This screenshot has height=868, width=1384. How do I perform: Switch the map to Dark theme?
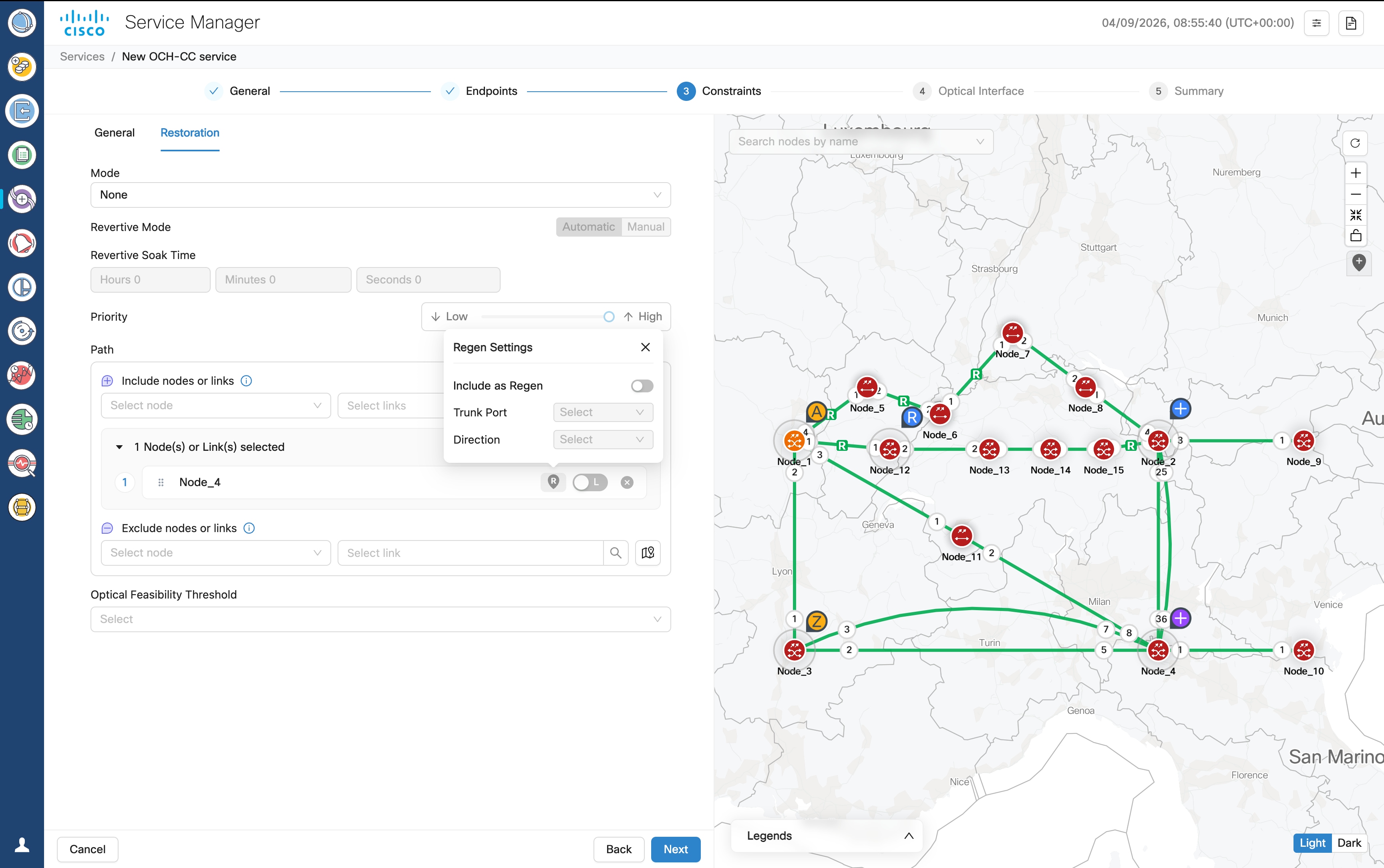click(1348, 842)
